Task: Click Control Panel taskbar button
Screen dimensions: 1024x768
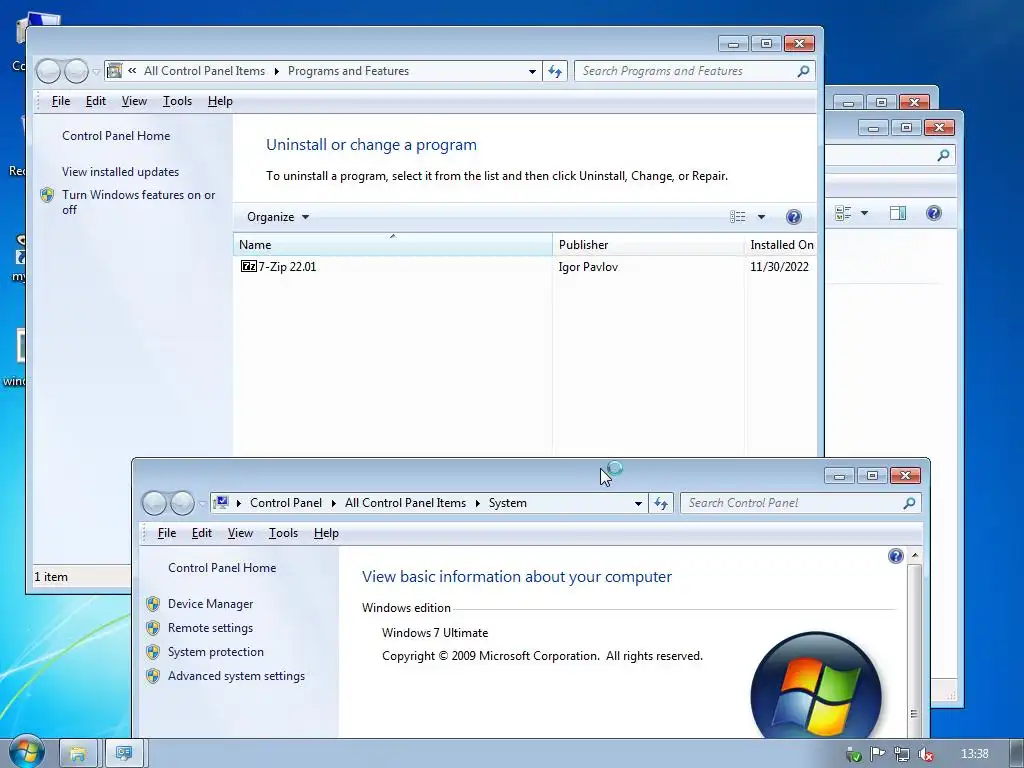Action: click(123, 754)
